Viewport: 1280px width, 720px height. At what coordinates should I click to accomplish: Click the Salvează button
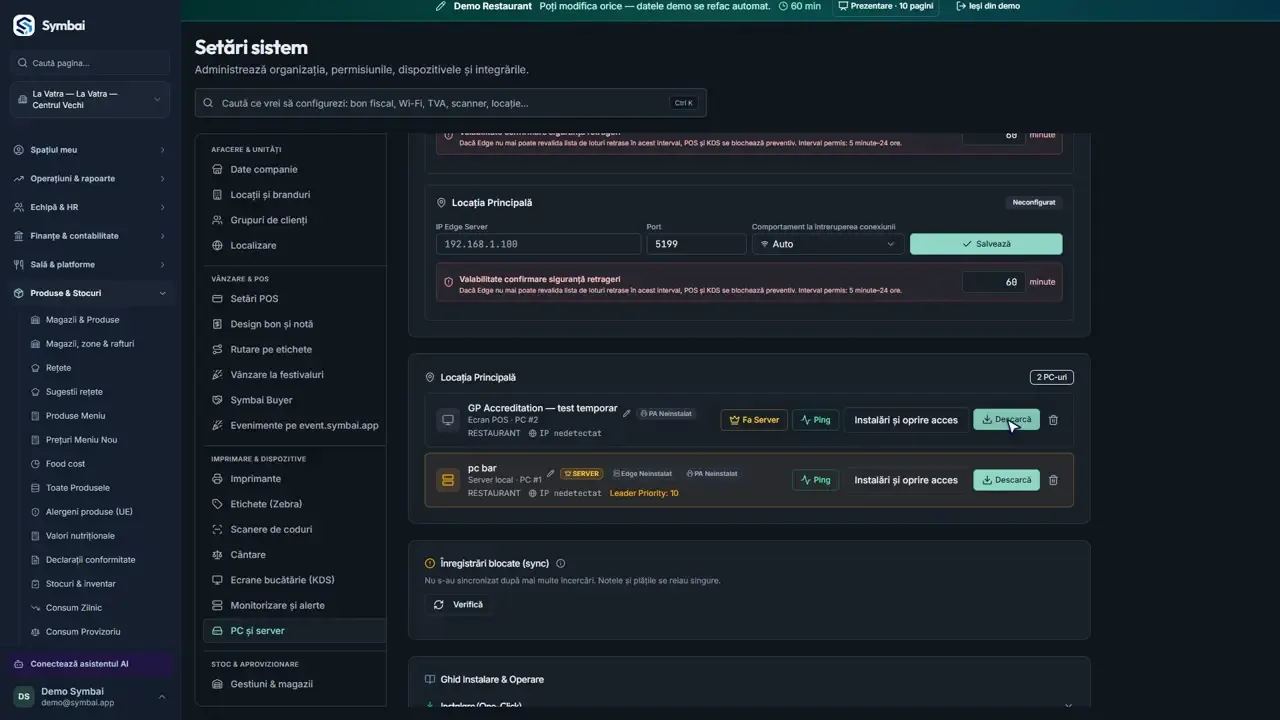(x=986, y=244)
